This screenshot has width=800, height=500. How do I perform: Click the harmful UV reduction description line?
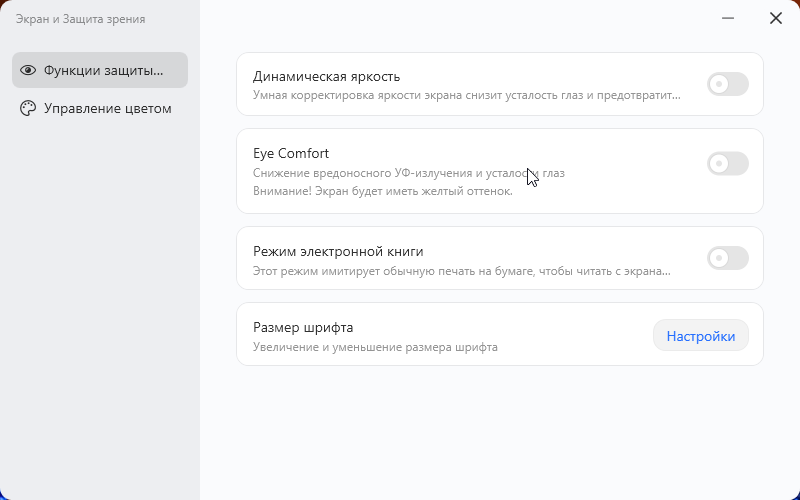(x=408, y=173)
